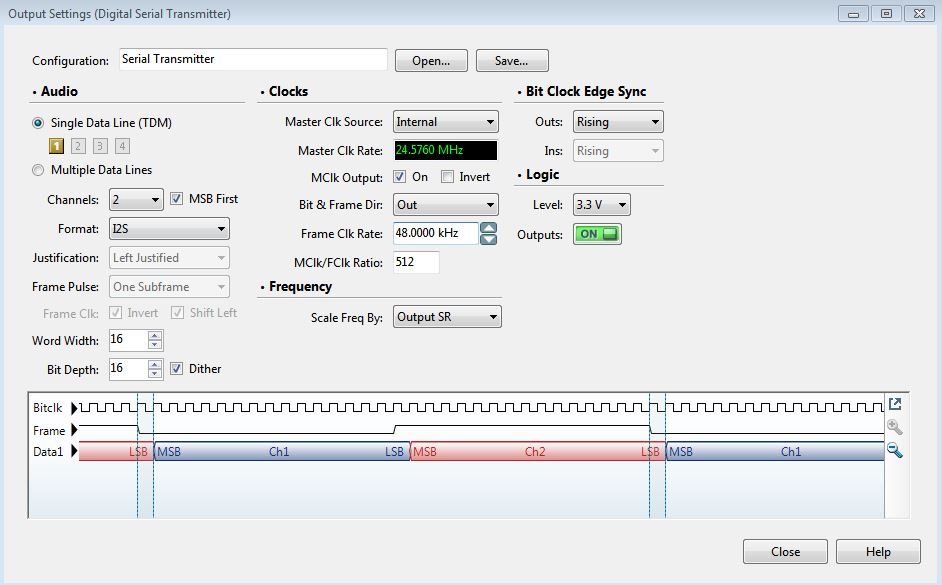Click the Configuration name field
This screenshot has height=585, width=942.
click(253, 59)
